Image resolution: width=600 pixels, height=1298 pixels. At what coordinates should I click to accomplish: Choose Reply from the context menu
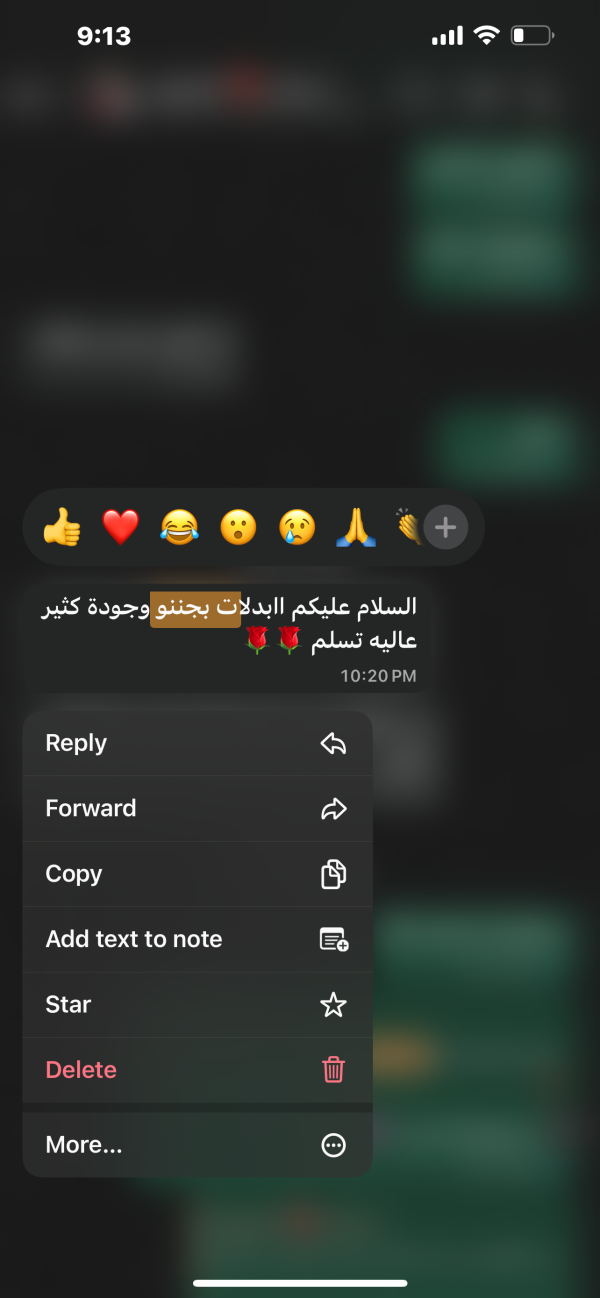198,743
